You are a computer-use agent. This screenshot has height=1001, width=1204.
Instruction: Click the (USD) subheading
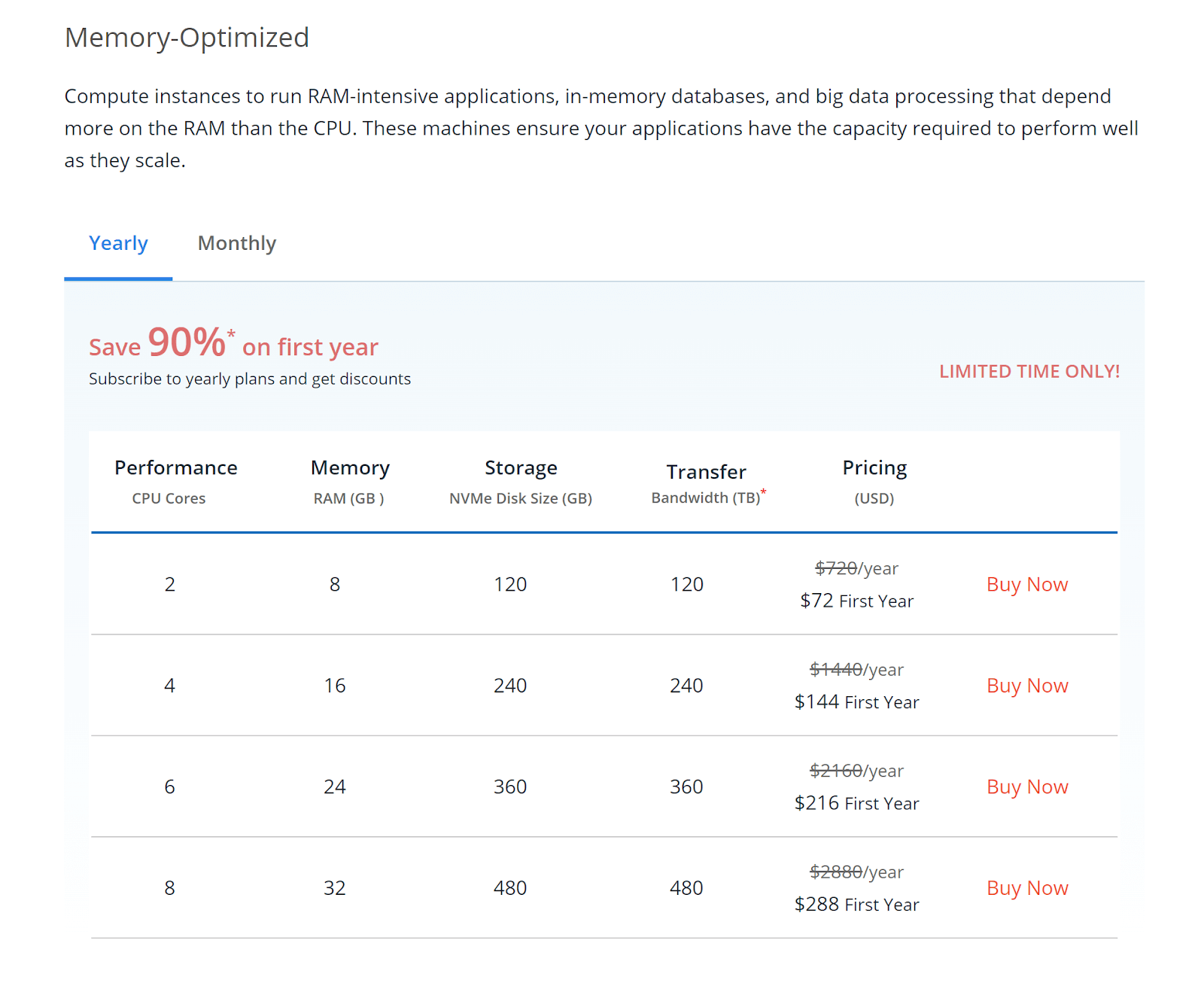coord(874,498)
